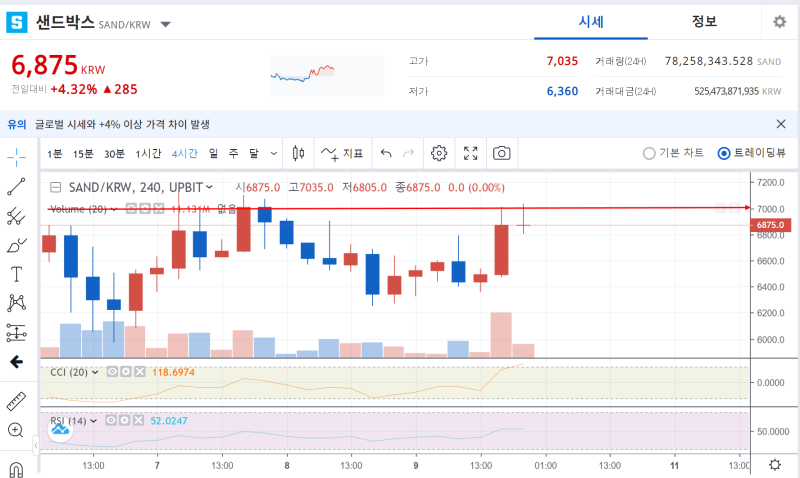Select the 기본 차트 radio button
800x478 pixels.
648,153
